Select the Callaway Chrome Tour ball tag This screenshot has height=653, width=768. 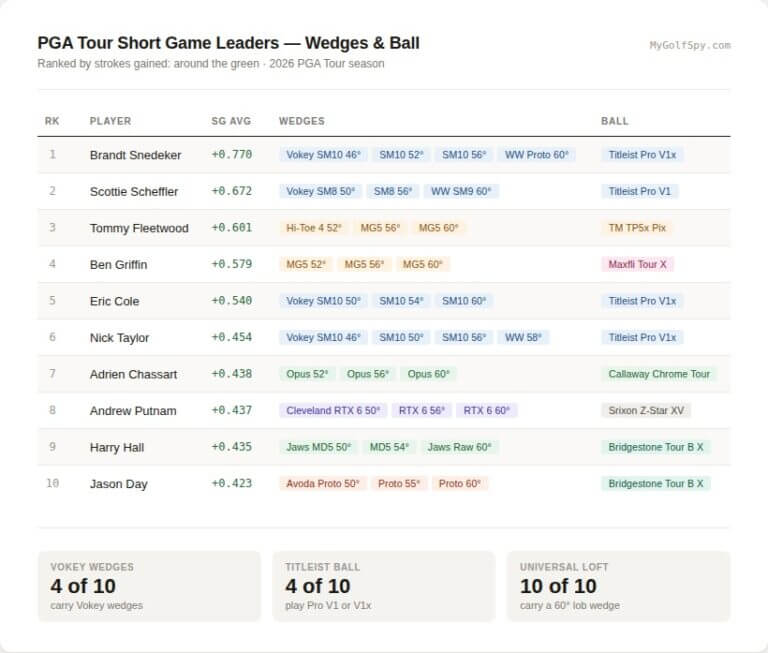pyautogui.click(x=659, y=374)
